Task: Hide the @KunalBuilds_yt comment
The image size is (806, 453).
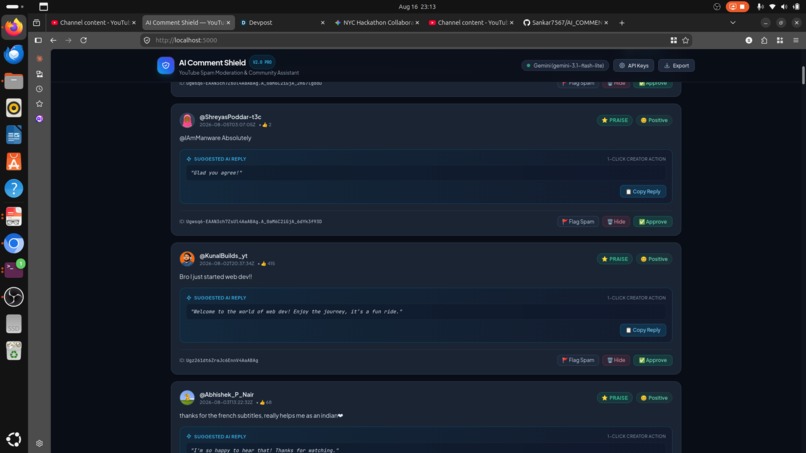Action: (616, 360)
